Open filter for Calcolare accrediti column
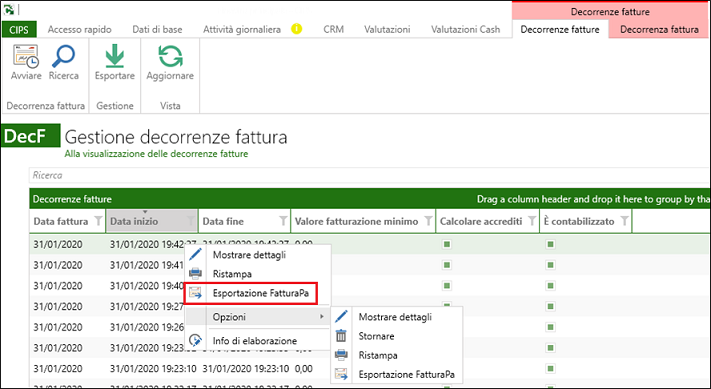The height and width of the screenshot is (389, 711). tap(531, 221)
